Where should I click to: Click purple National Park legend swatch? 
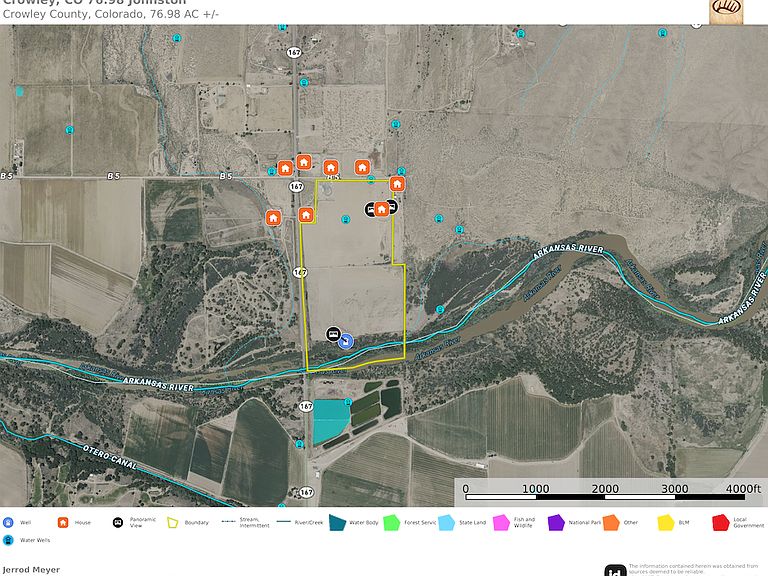556,523
